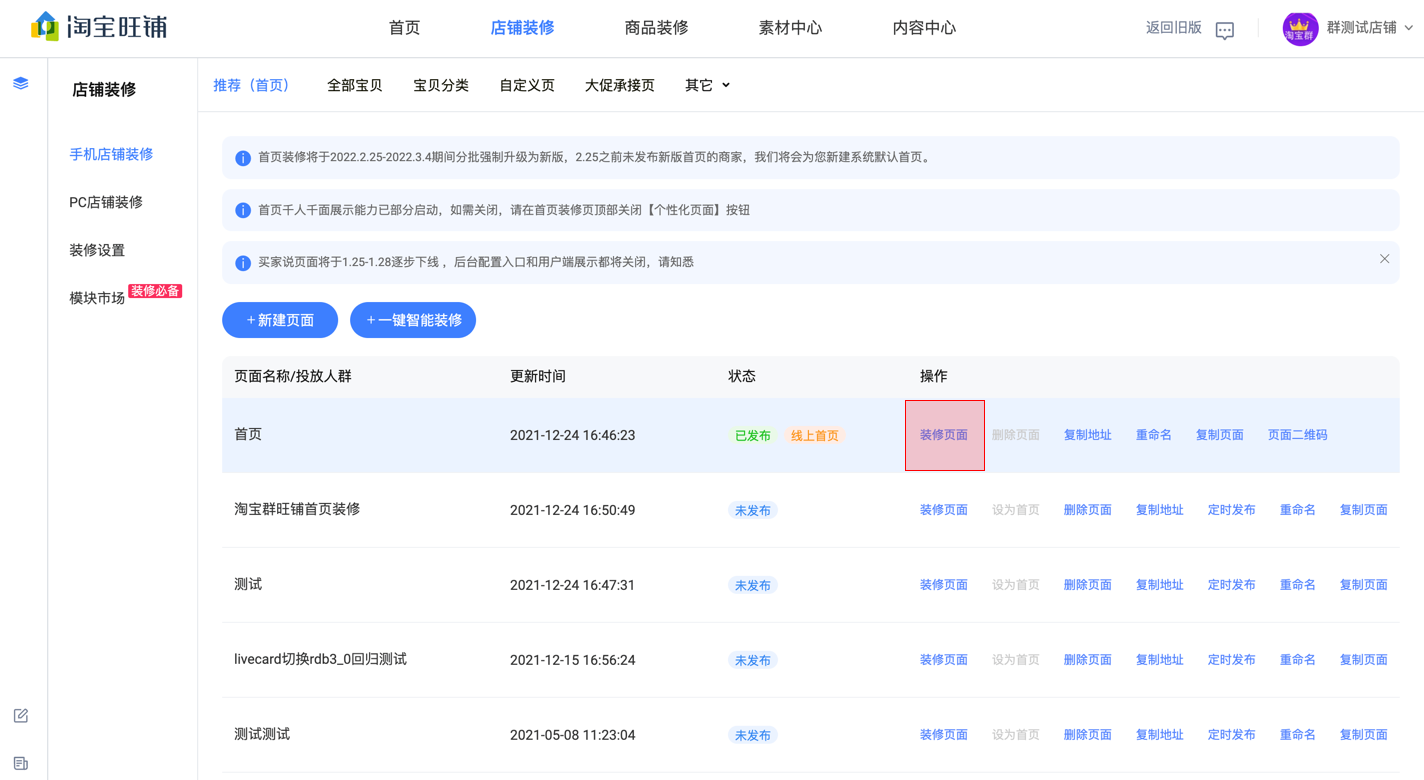Select 店铺装修 in top navigation
This screenshot has width=1424, height=780.
point(522,28)
